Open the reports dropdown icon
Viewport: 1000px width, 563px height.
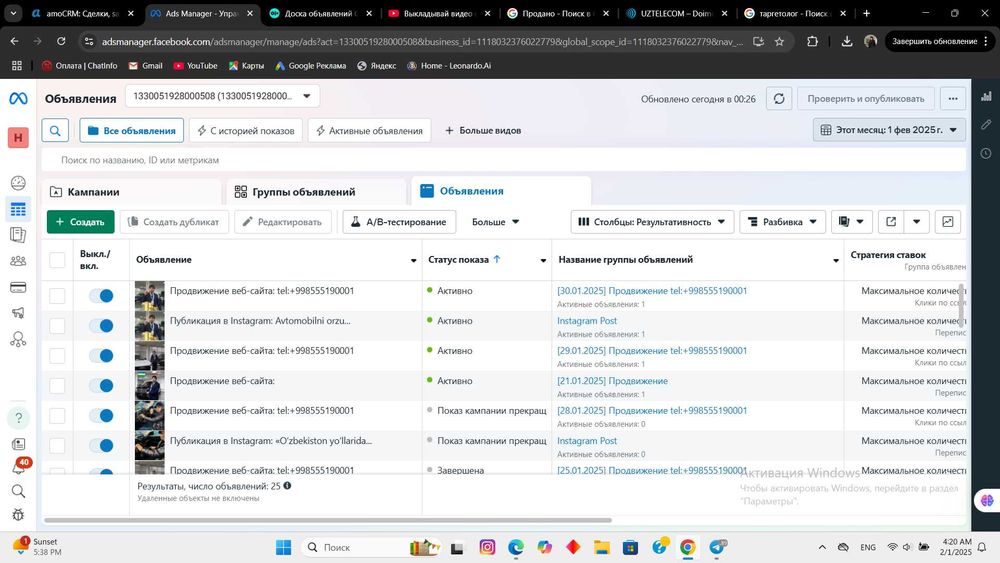(x=851, y=222)
